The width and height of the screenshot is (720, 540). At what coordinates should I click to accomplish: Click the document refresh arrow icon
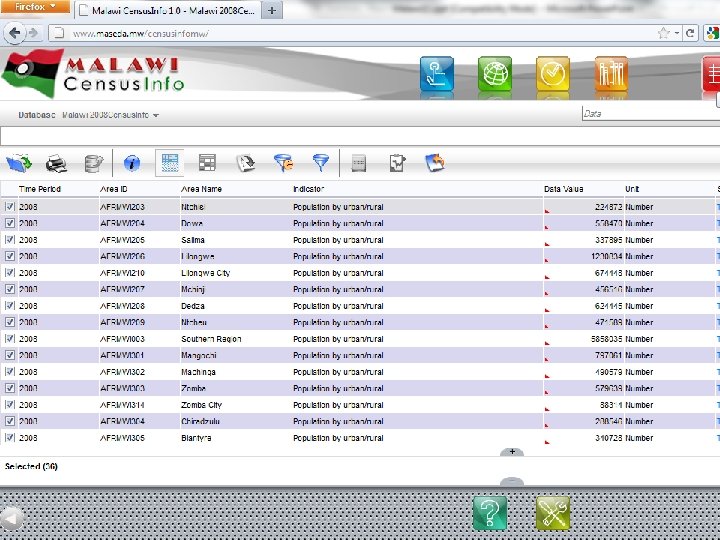point(245,163)
